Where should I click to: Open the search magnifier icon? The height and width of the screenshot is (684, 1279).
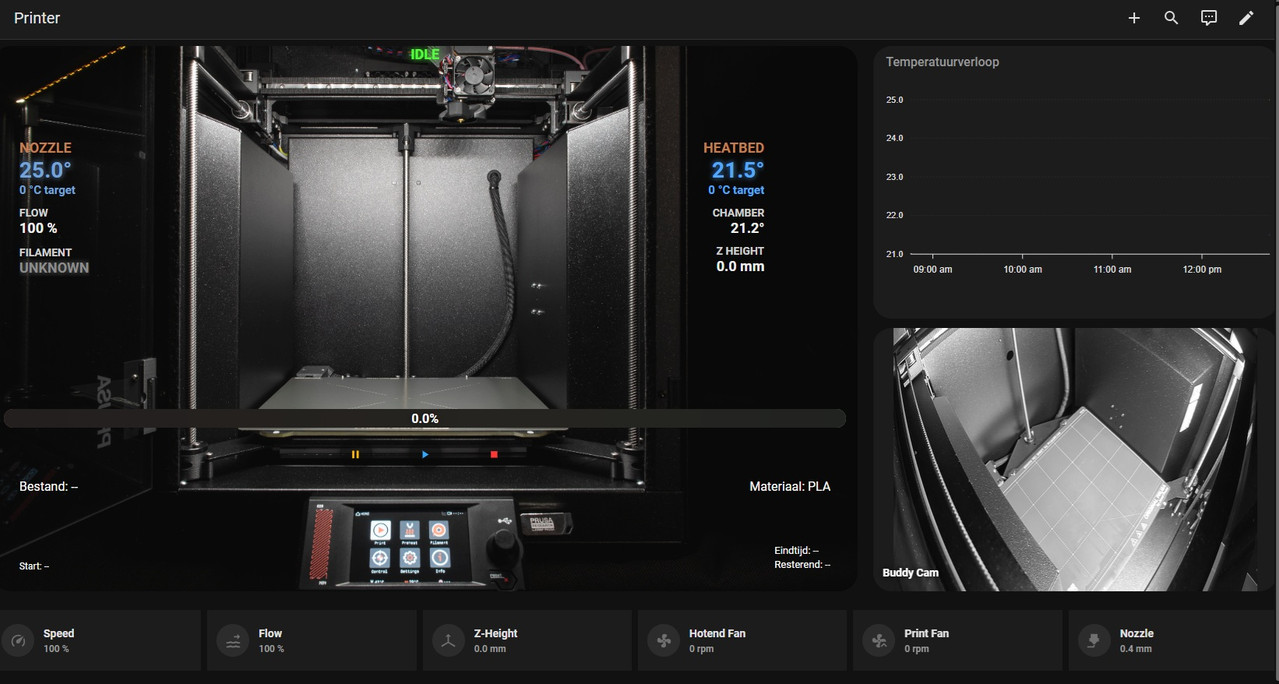coord(1171,18)
